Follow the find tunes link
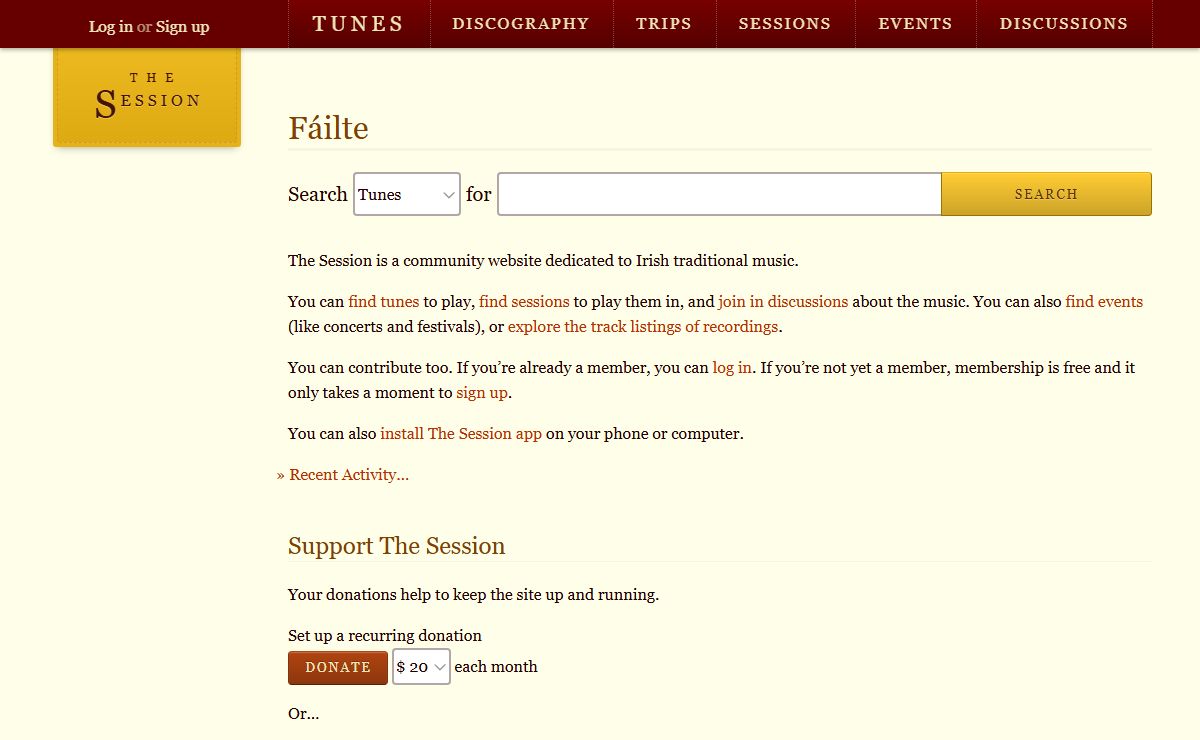 coord(384,302)
